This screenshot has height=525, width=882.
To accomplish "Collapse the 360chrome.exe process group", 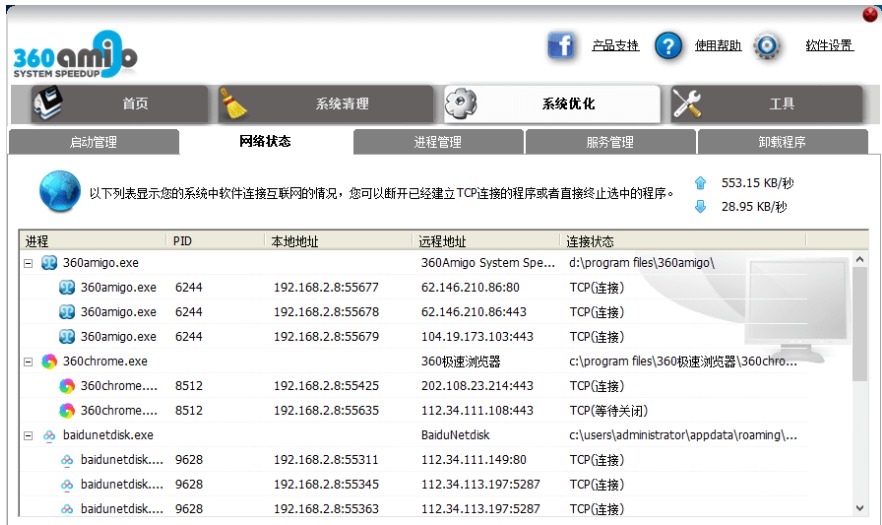I will point(28,362).
